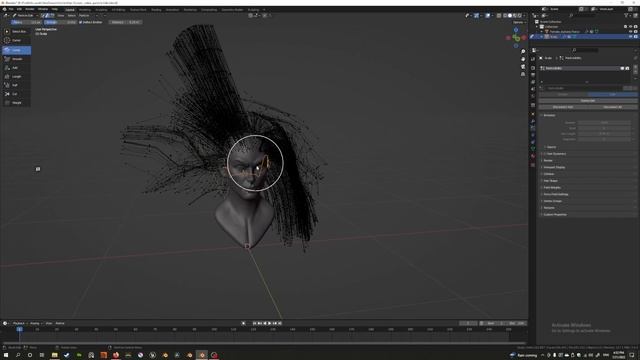Switch to the Sculpting workspace tab
Viewport: 640px width, 360px height.
pos(101,9)
